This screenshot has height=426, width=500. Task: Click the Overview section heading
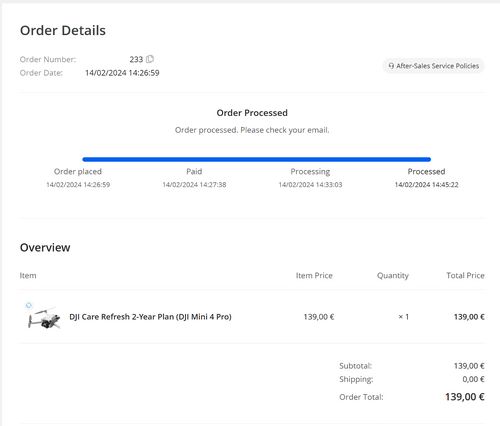pyautogui.click(x=45, y=247)
